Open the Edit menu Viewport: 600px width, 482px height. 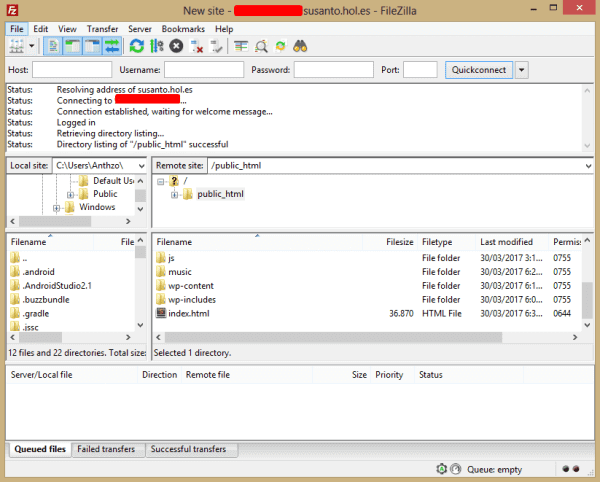pyautogui.click(x=40, y=29)
